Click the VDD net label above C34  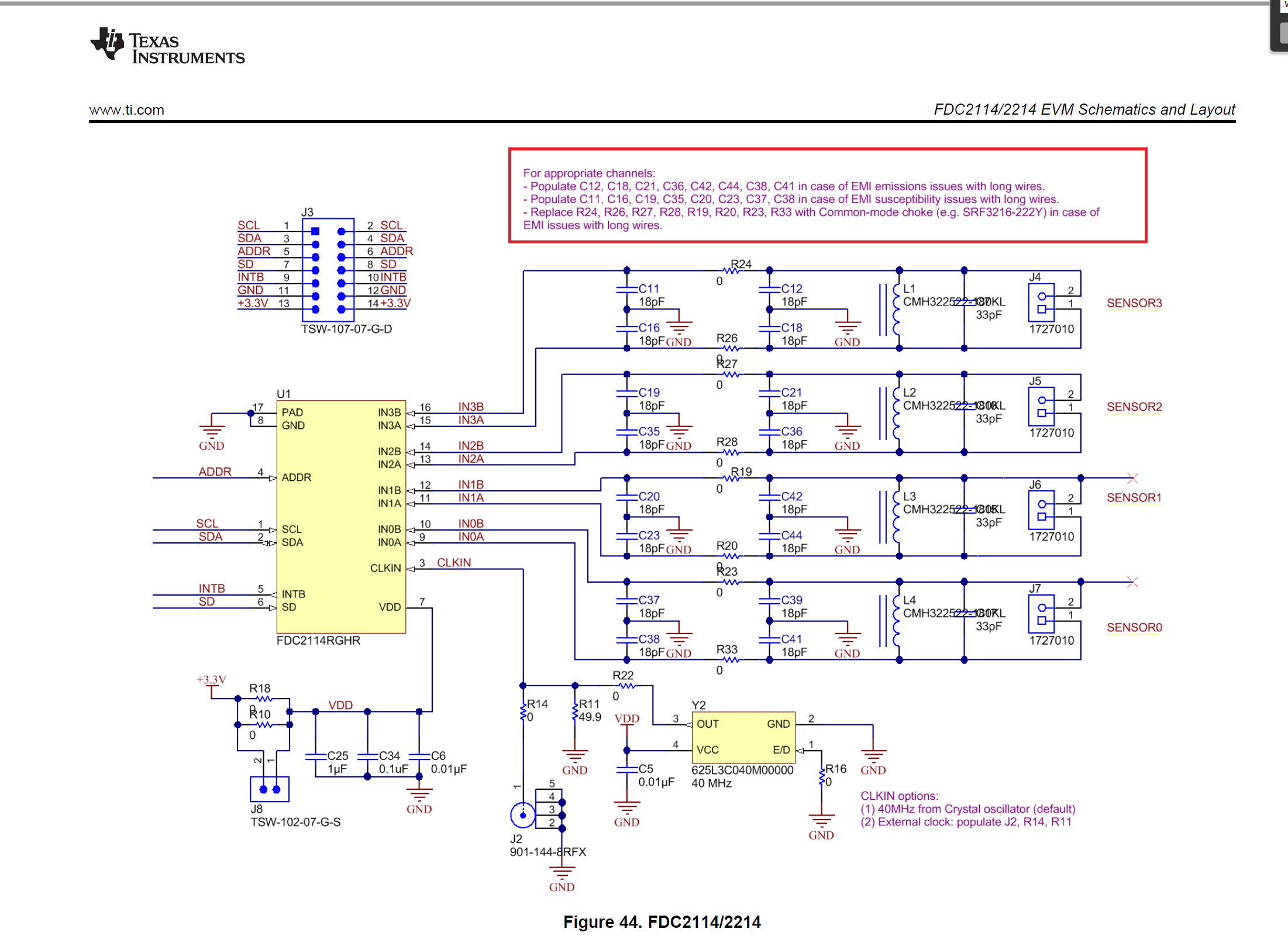click(340, 705)
